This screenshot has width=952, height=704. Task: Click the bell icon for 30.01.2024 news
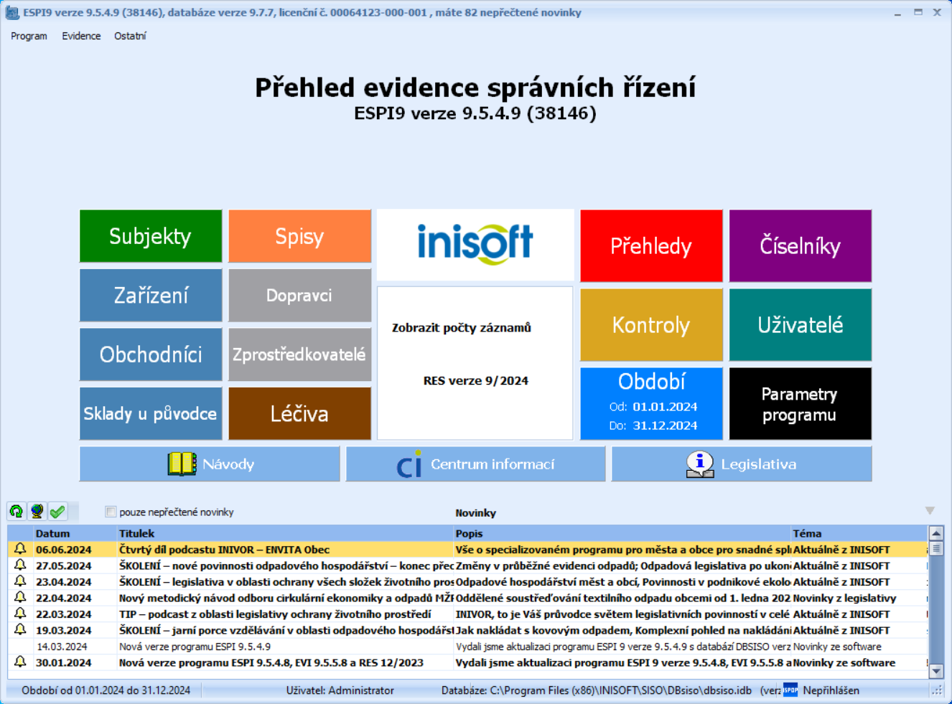(20, 662)
